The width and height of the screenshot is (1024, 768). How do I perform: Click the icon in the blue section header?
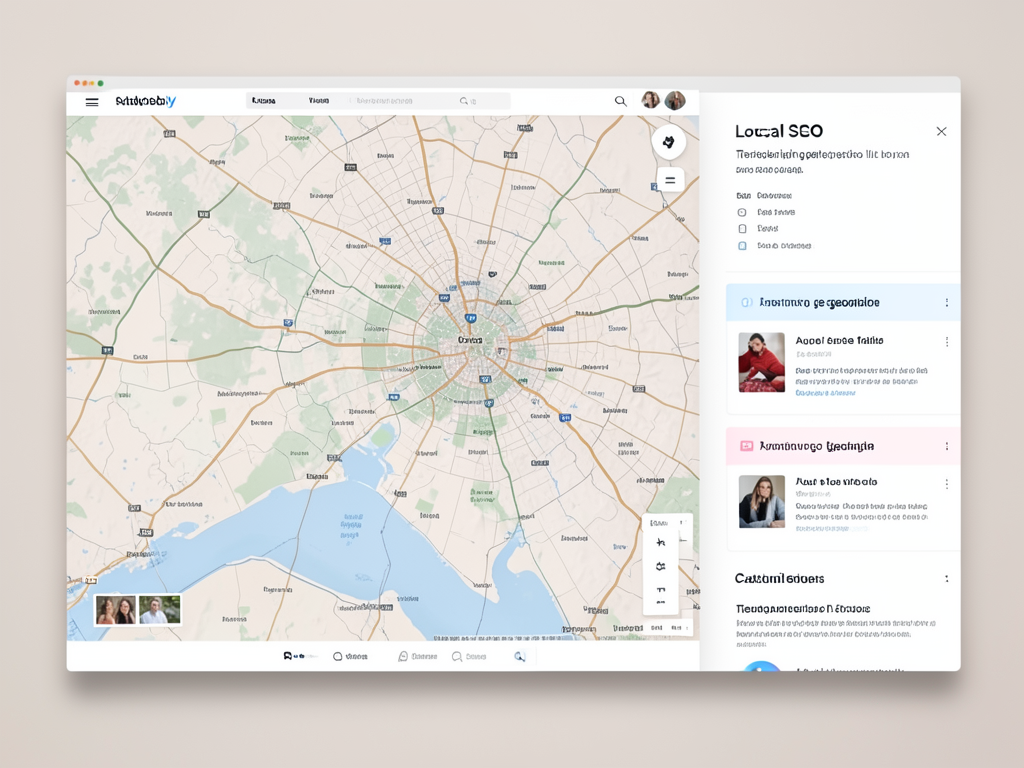tap(746, 302)
